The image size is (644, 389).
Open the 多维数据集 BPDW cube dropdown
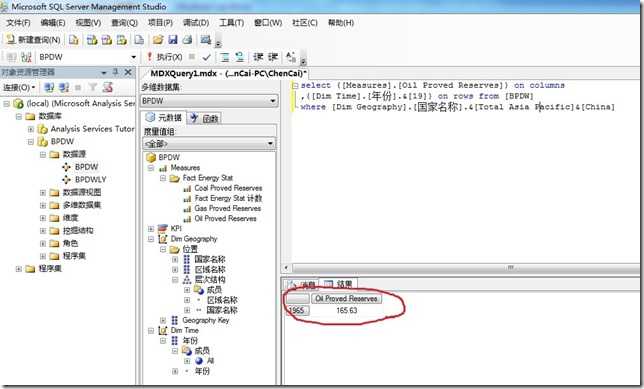273,101
